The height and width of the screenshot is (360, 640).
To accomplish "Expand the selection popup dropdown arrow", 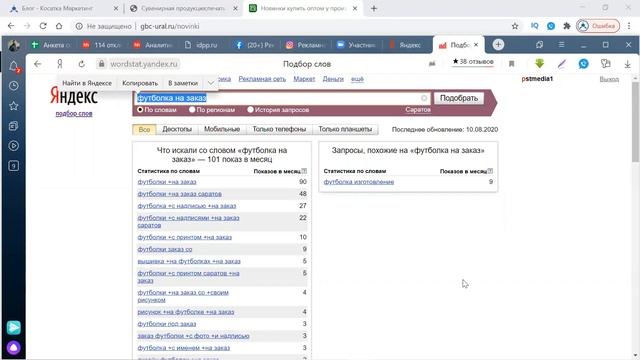I will 211,83.
